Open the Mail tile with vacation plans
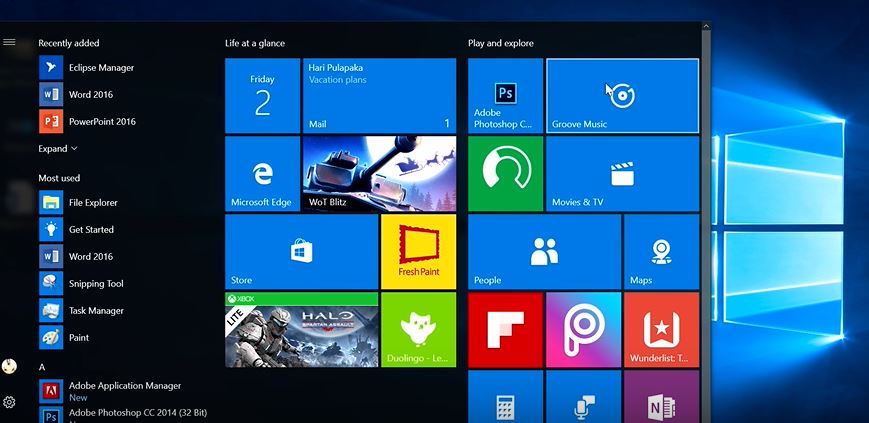The width and height of the screenshot is (869, 423). click(379, 96)
